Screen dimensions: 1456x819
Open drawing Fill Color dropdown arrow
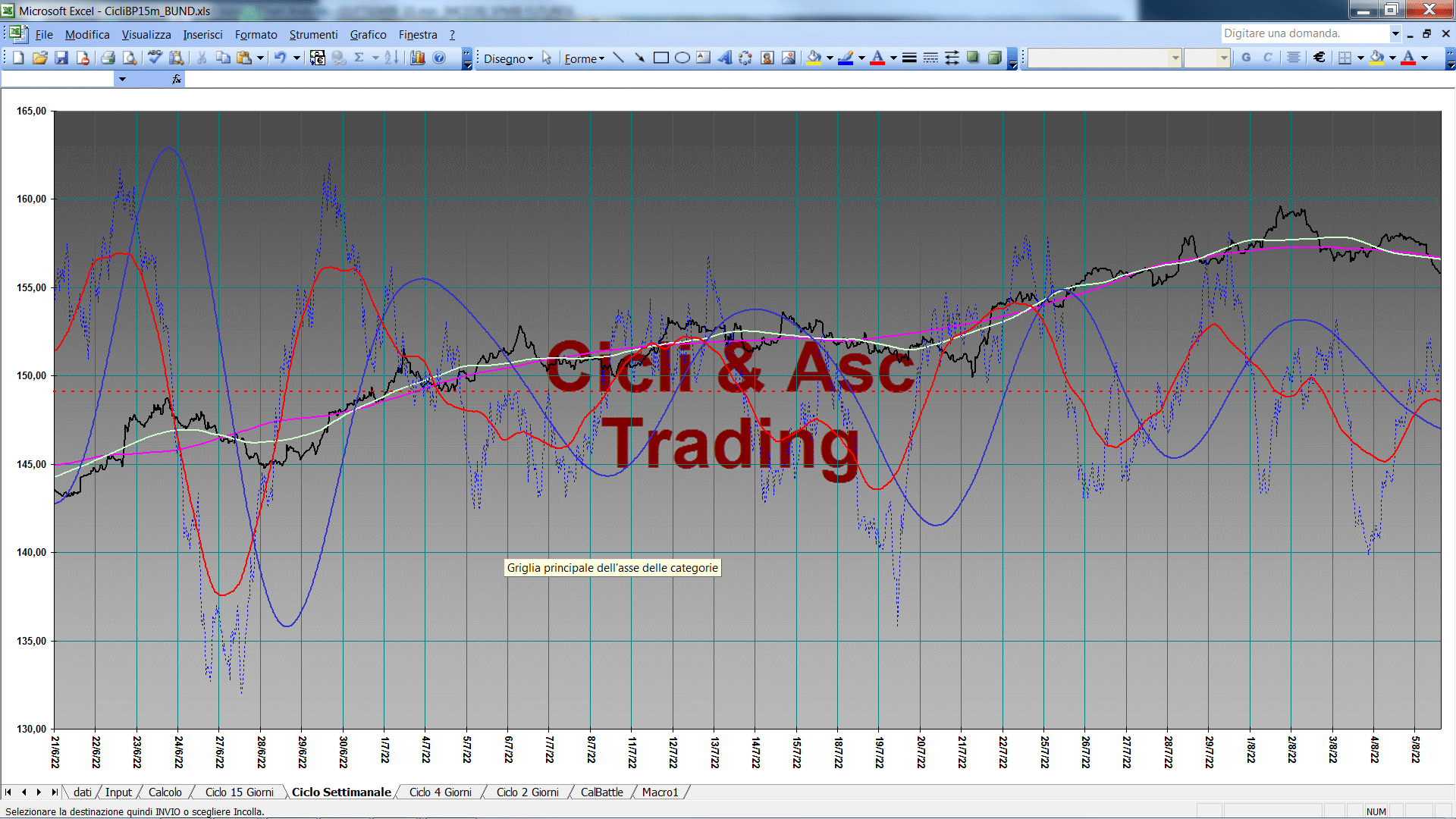coord(830,58)
